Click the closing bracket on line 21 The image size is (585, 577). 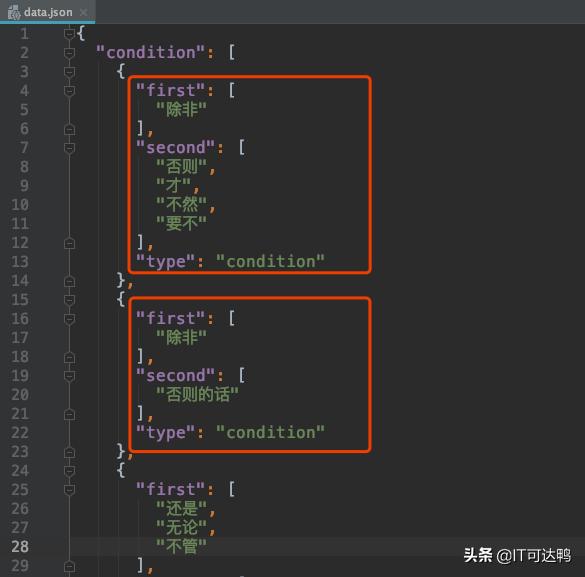[x=140, y=414]
